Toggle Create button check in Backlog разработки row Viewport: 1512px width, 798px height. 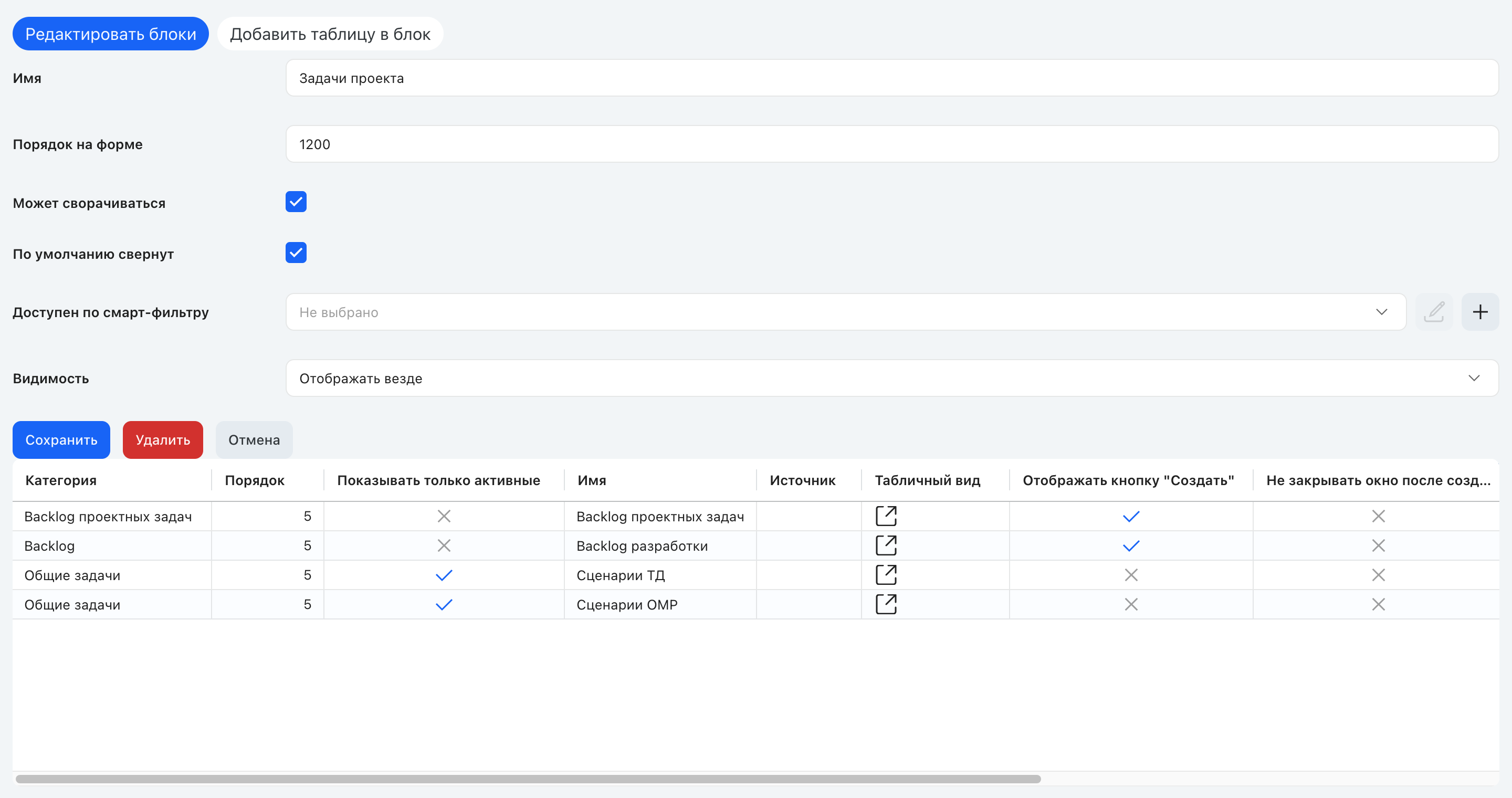point(1130,545)
